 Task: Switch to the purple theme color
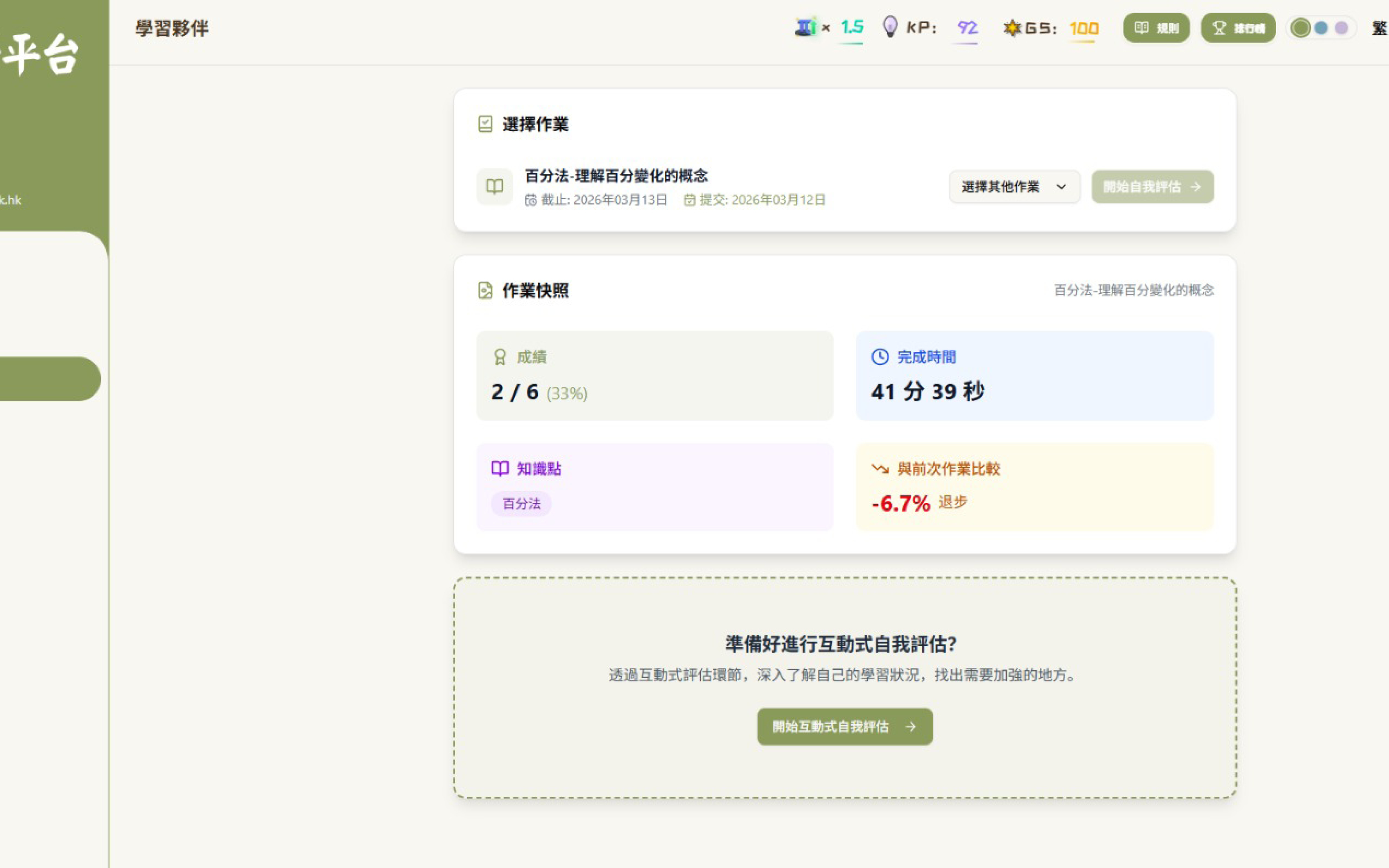pos(1341,28)
